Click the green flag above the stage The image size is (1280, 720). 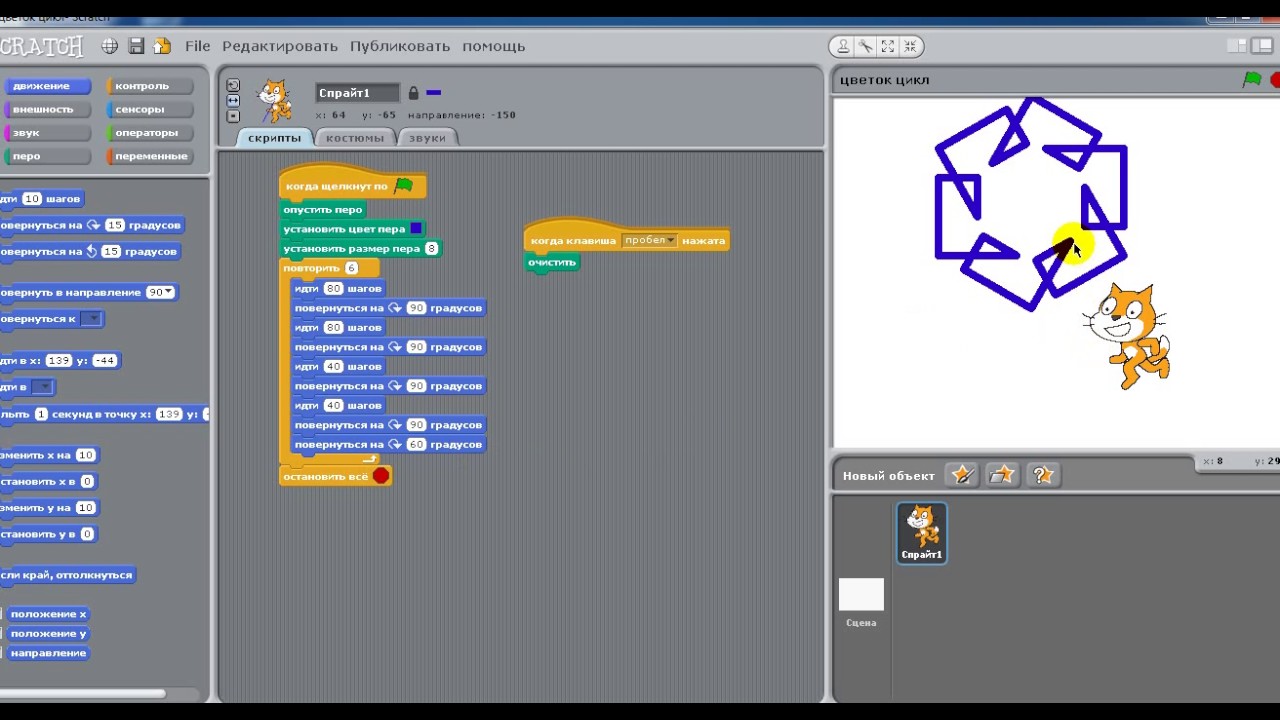pos(1252,80)
